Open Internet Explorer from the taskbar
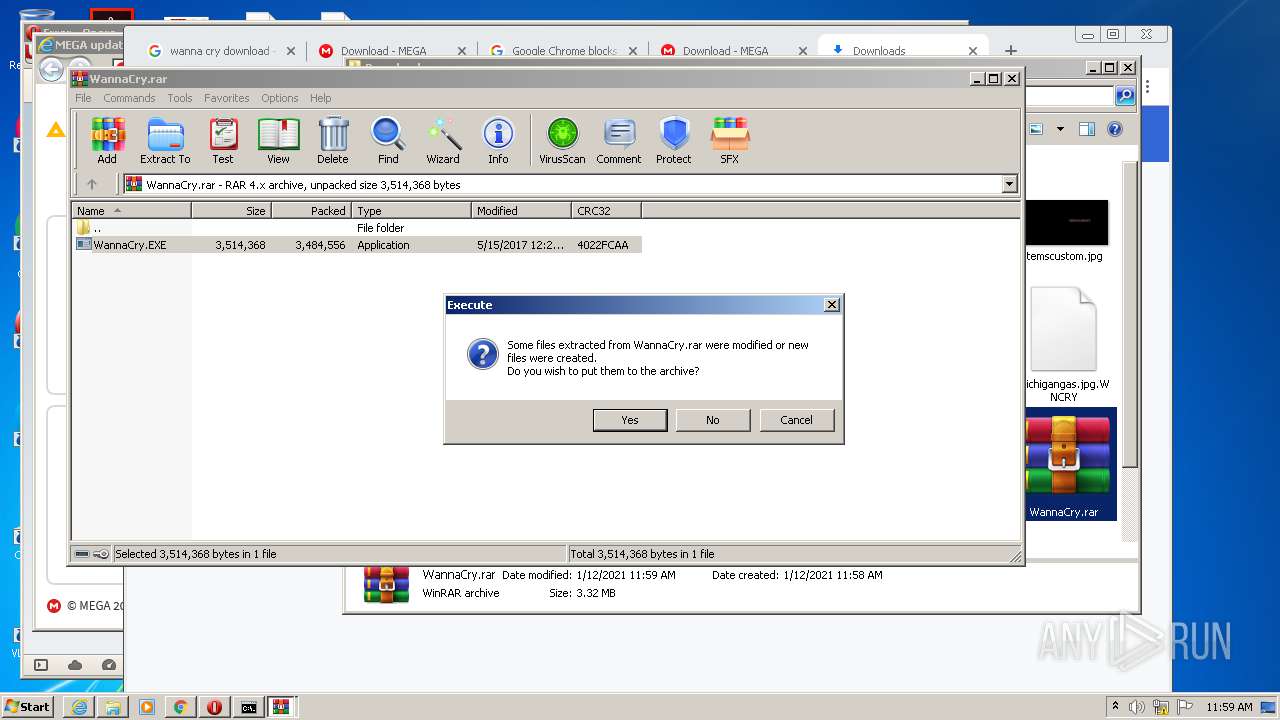This screenshot has height=720, width=1280. tap(79, 707)
